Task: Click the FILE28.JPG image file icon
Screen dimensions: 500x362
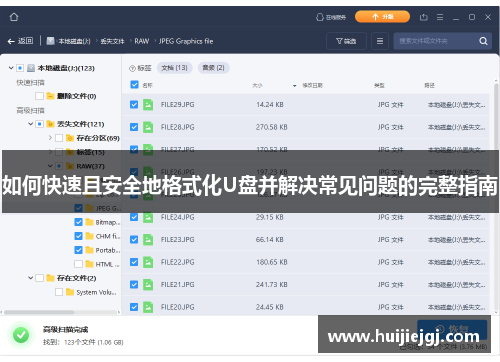Action: [x=148, y=127]
